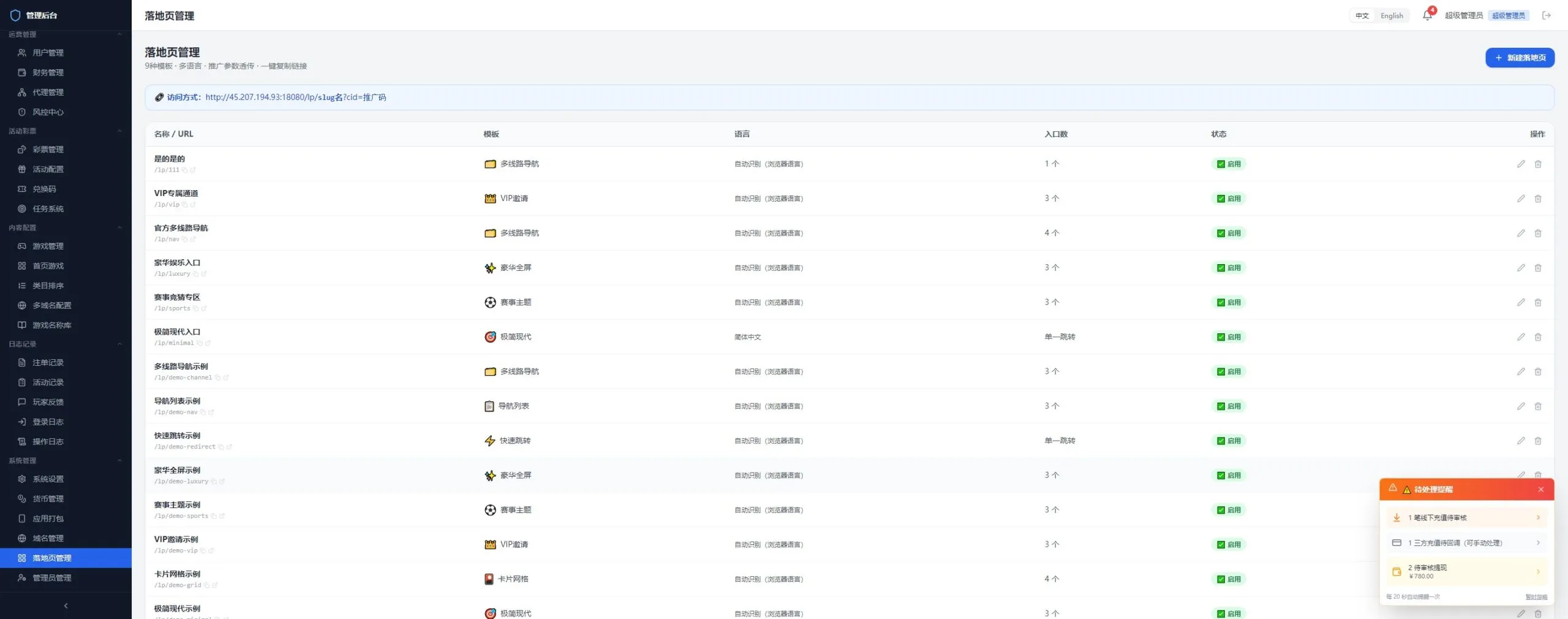
Task: Open the 域名管理 menu item
Action: click(x=66, y=538)
